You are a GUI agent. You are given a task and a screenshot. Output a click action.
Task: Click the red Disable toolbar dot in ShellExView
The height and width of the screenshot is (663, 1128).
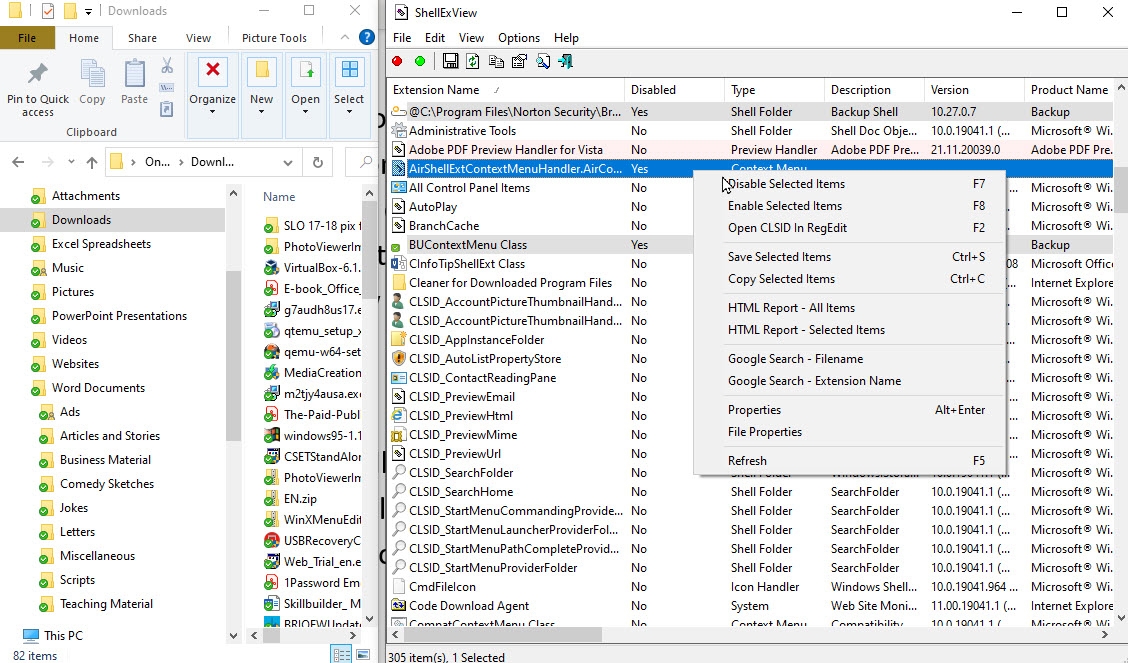(397, 61)
